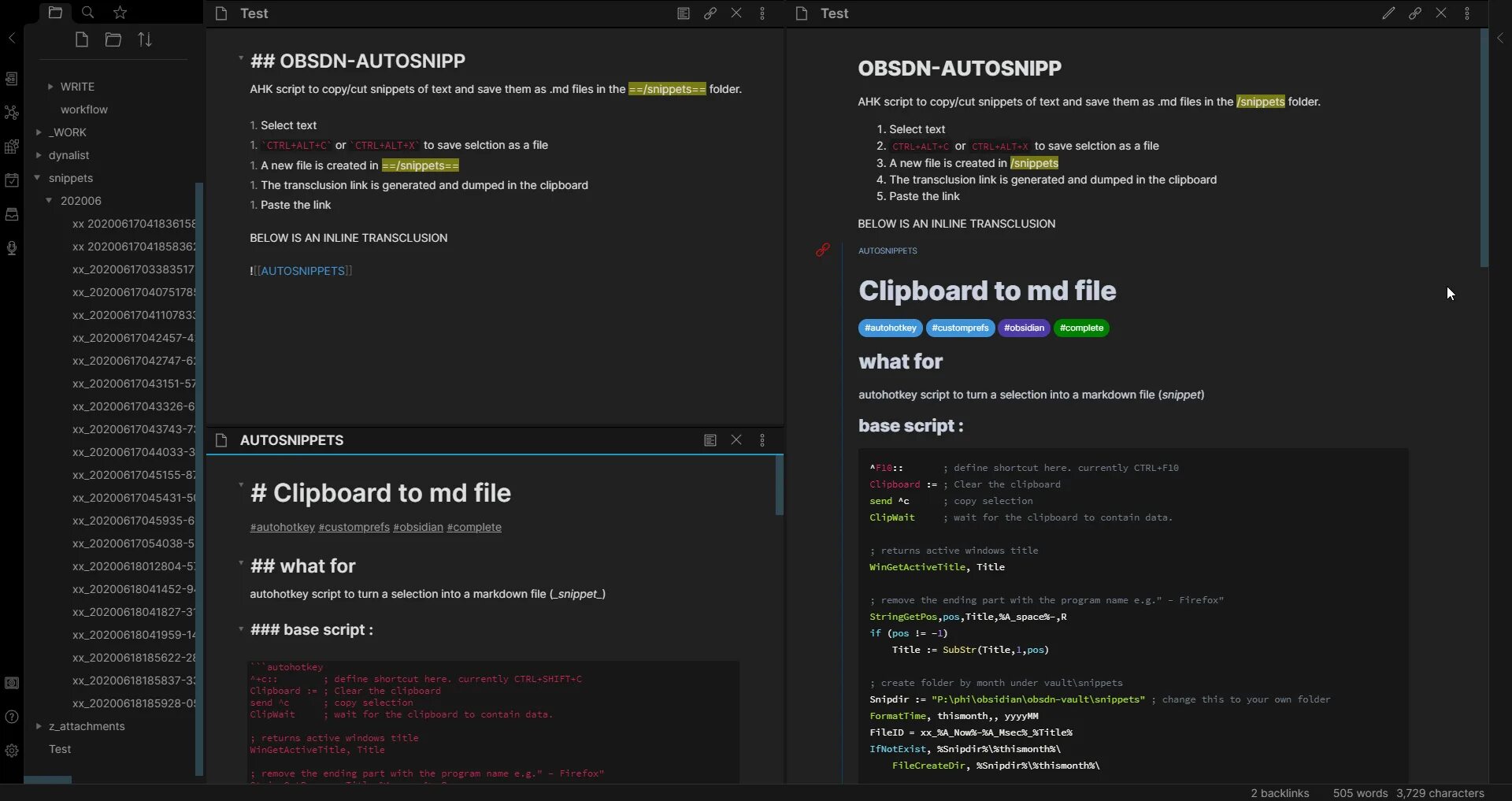
Task: Open graph view ribbon icon
Action: coord(12,113)
